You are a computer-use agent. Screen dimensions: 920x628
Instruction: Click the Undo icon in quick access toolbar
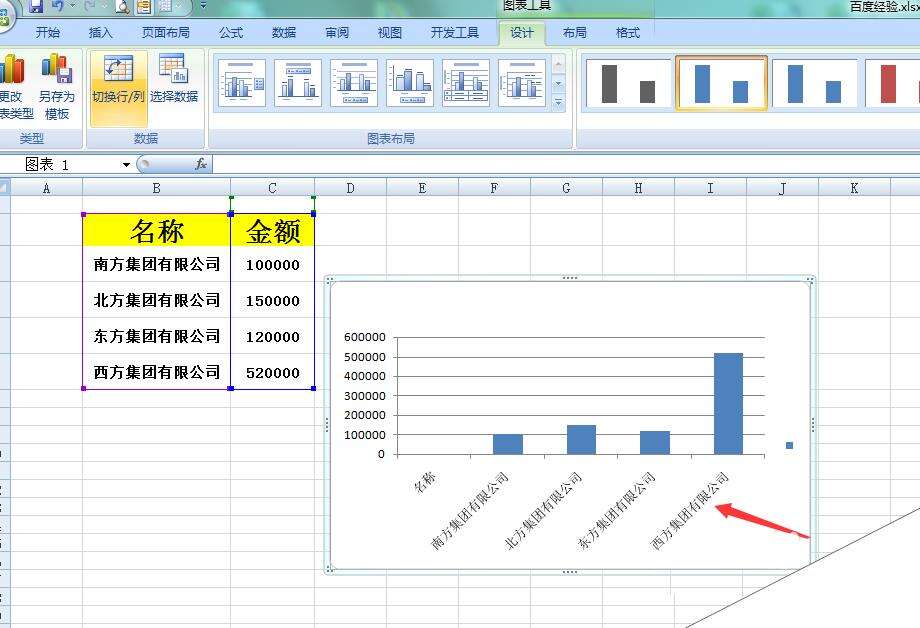pos(58,6)
